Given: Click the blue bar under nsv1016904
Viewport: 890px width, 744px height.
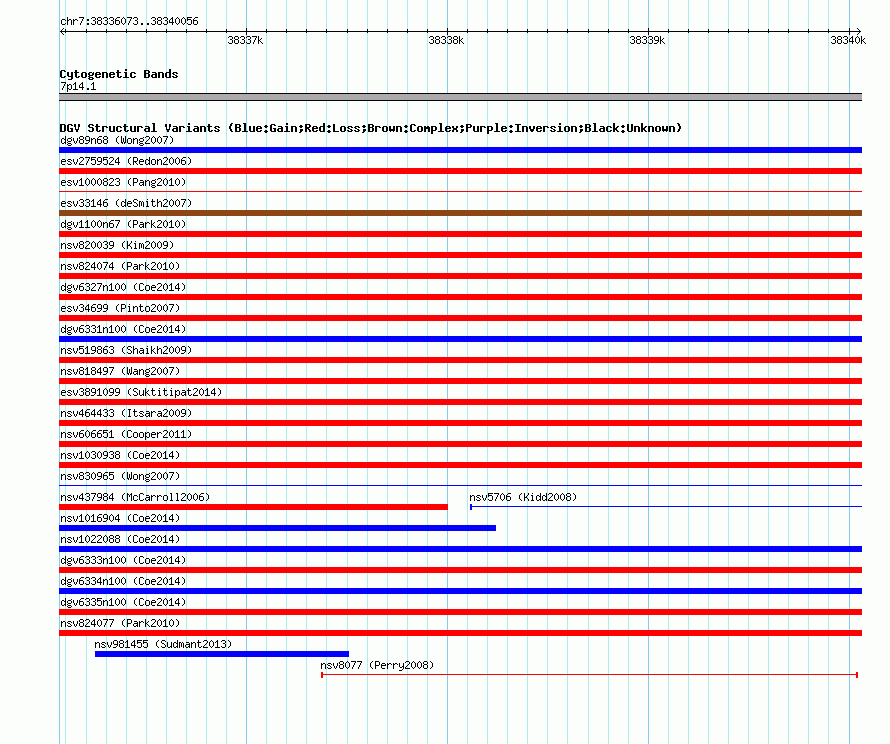Looking at the screenshot, I should click(x=278, y=528).
